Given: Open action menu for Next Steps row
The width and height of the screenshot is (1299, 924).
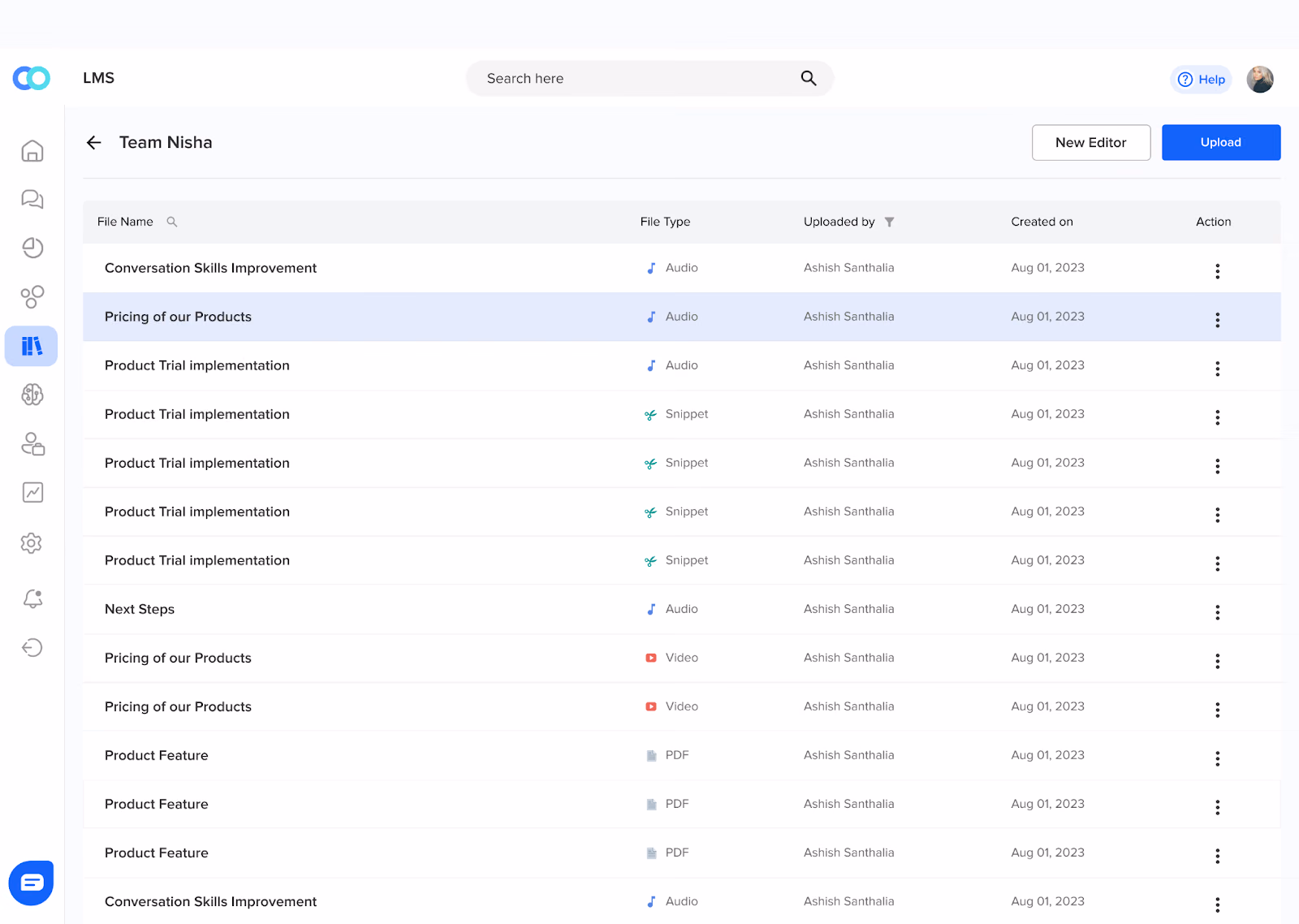Looking at the screenshot, I should pos(1218,612).
